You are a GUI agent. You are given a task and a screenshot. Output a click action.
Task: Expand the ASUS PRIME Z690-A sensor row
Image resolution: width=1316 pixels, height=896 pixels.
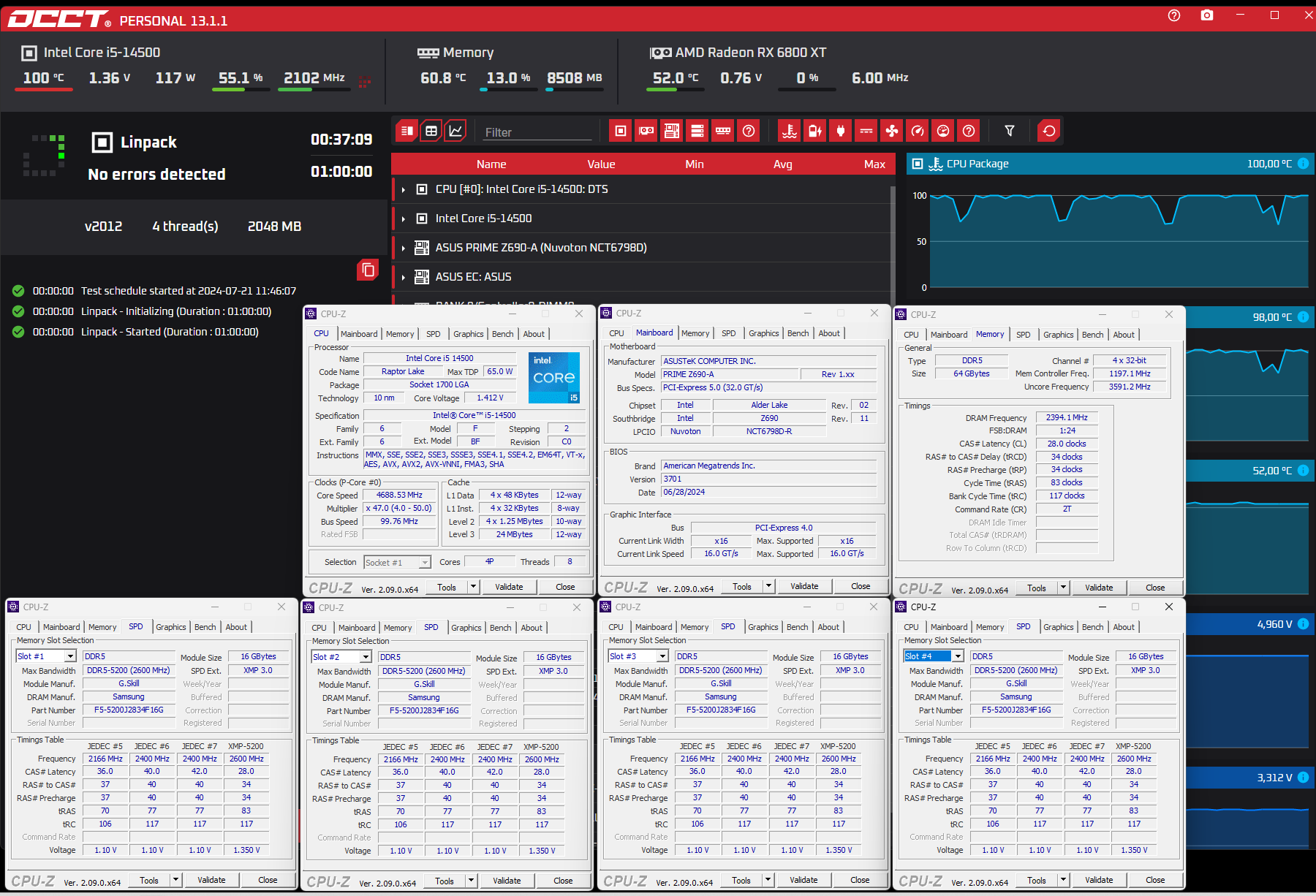pos(403,248)
